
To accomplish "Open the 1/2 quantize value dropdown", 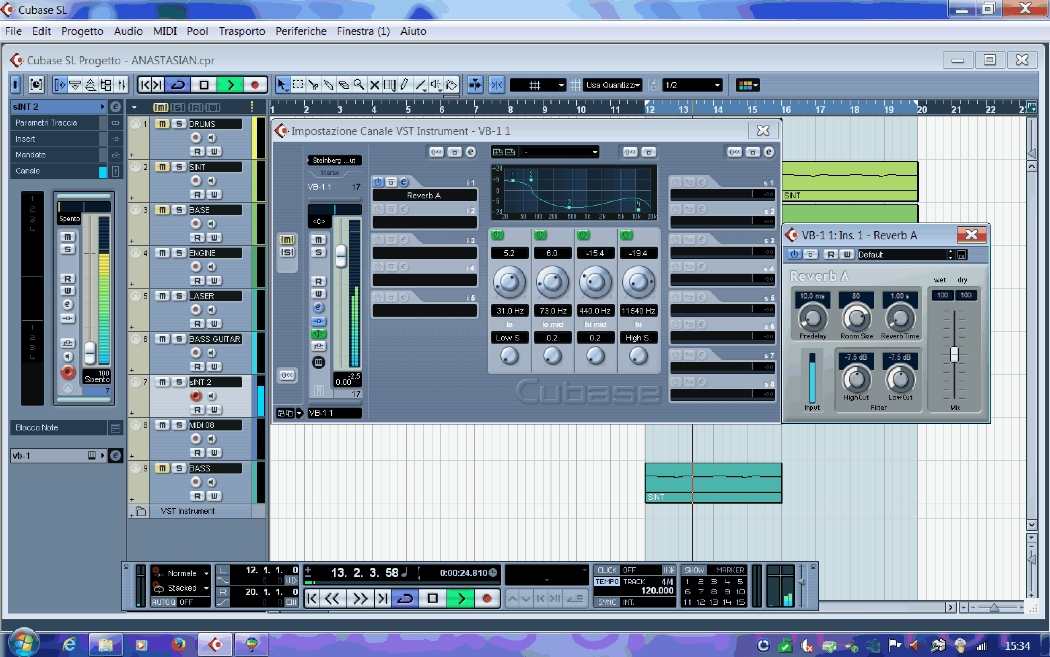I will coord(692,85).
